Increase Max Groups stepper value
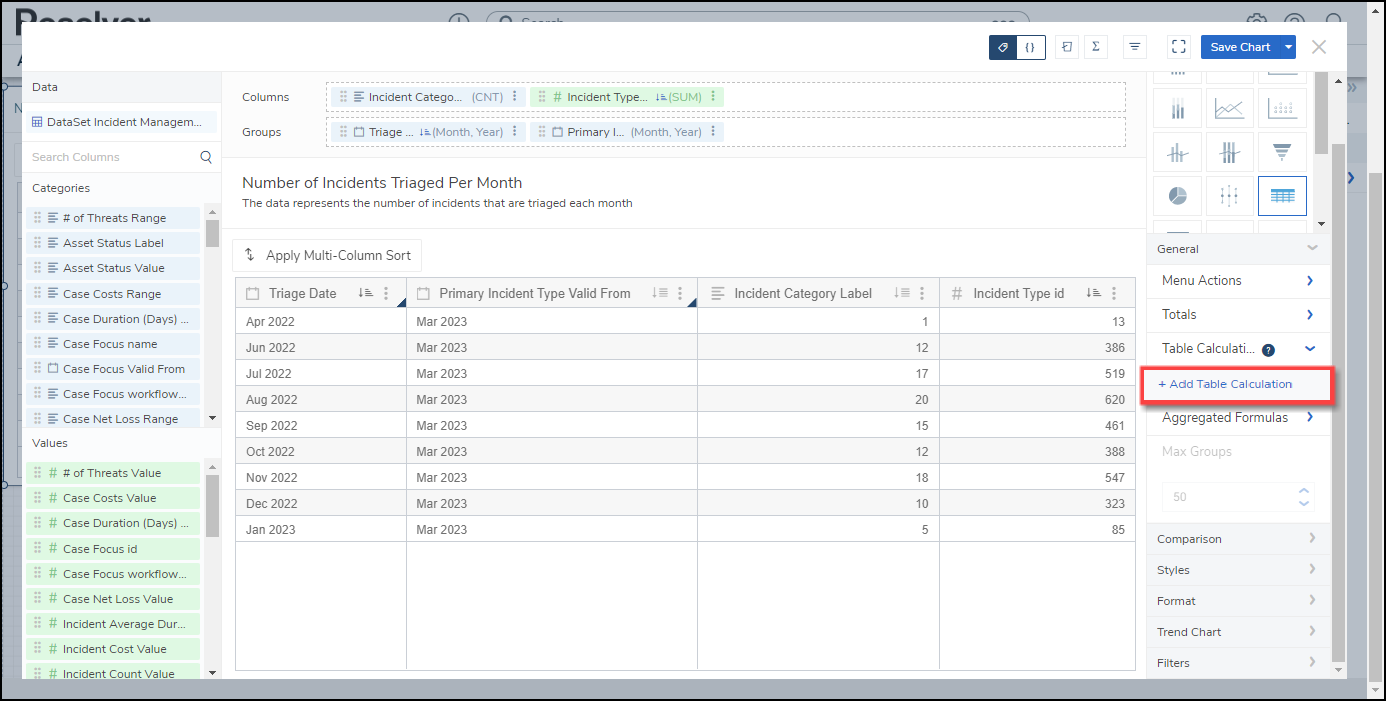Viewport: 1386px width, 701px height. (1303, 491)
